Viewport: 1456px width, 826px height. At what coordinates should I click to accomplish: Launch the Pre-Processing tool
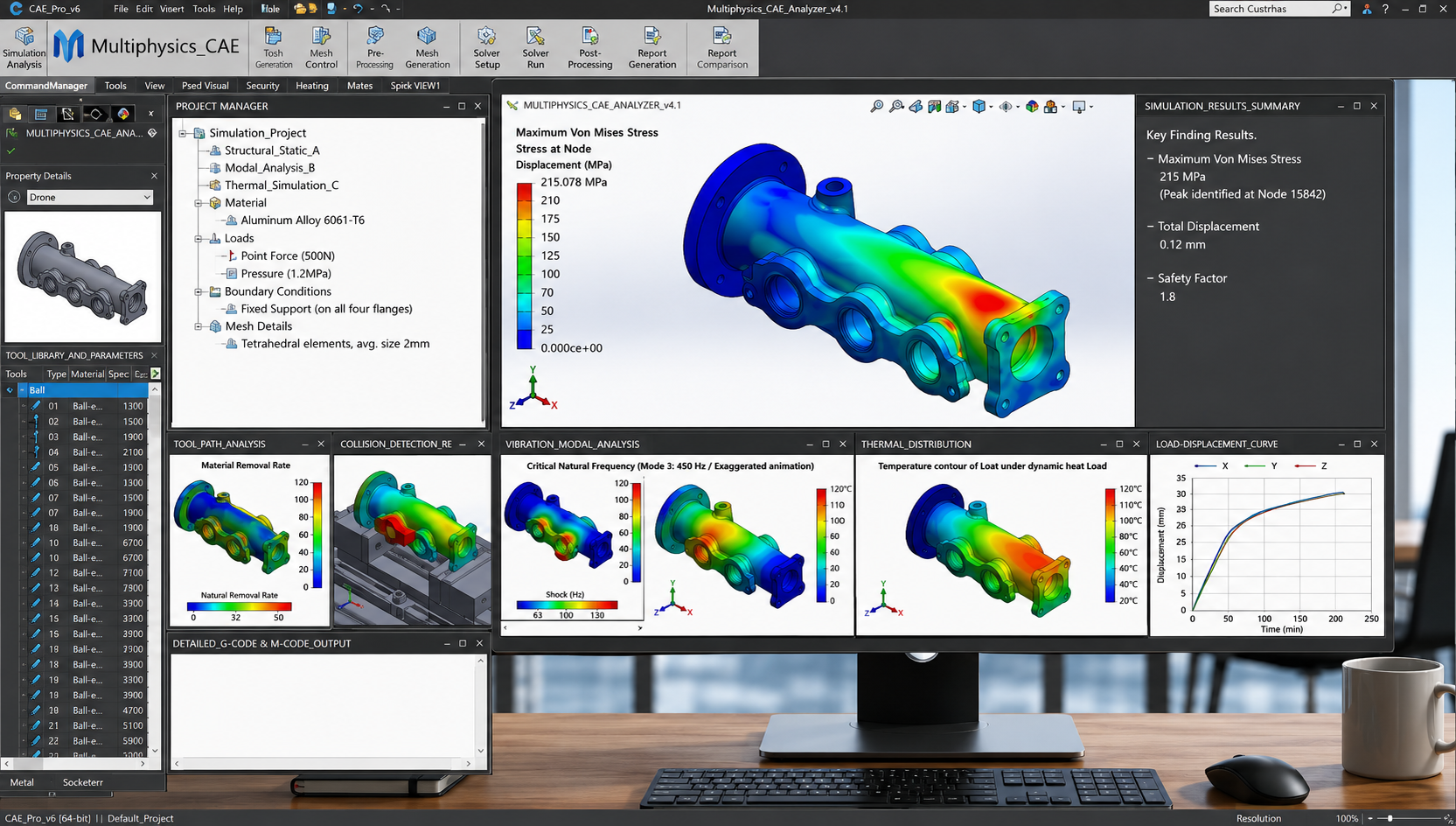point(375,47)
